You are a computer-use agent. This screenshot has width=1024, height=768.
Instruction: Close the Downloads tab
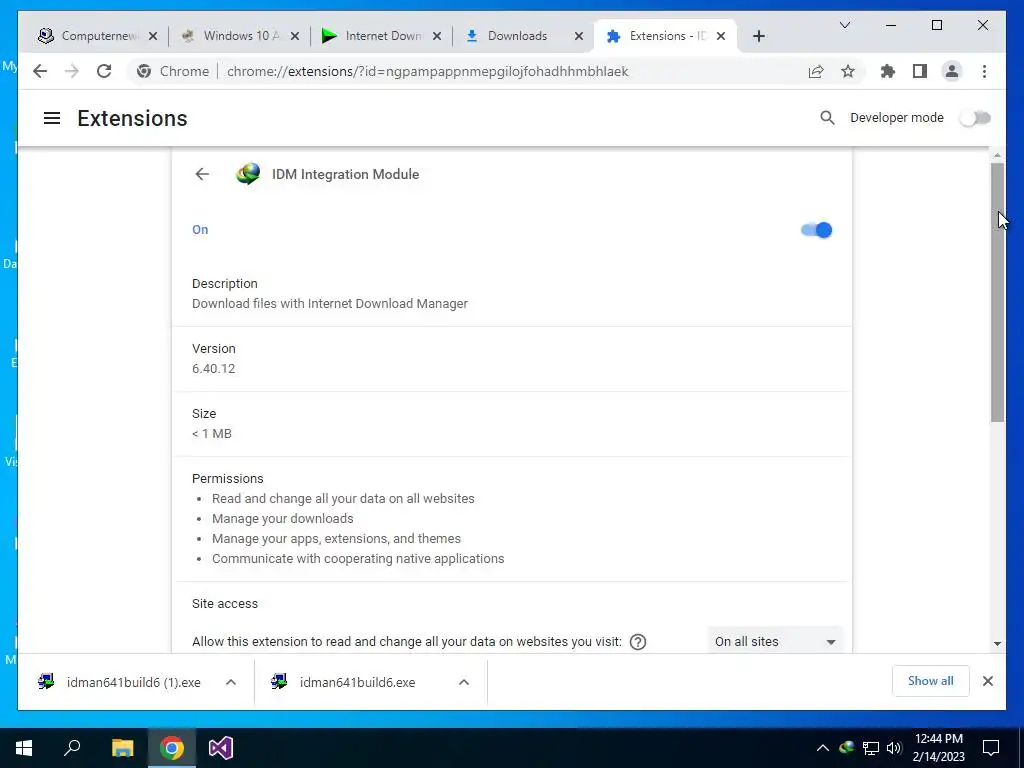pyautogui.click(x=579, y=36)
